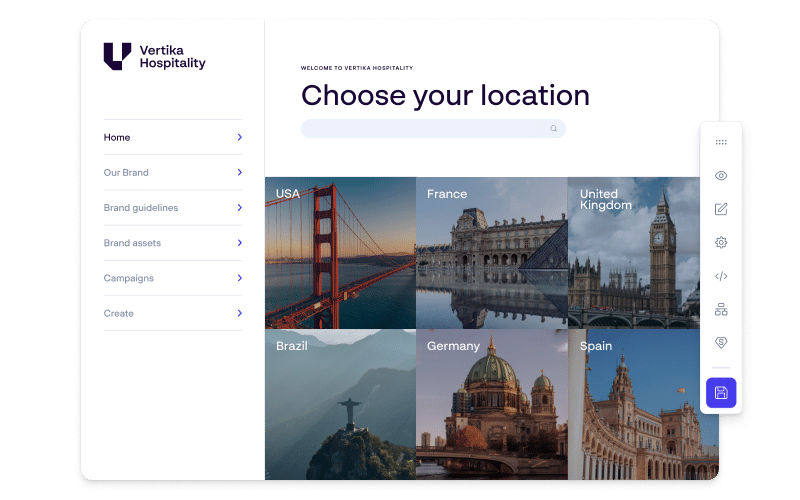Viewport: 800px width, 500px height.
Task: Expand the Home menu chevron
Action: pos(239,137)
